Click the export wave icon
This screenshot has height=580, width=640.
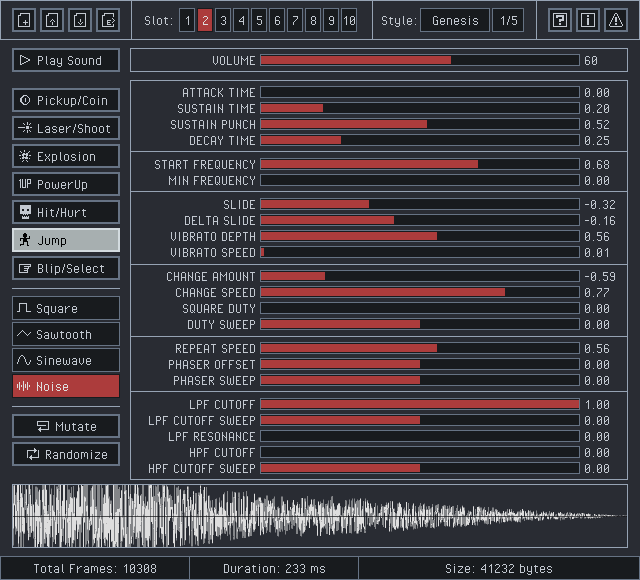(x=108, y=20)
